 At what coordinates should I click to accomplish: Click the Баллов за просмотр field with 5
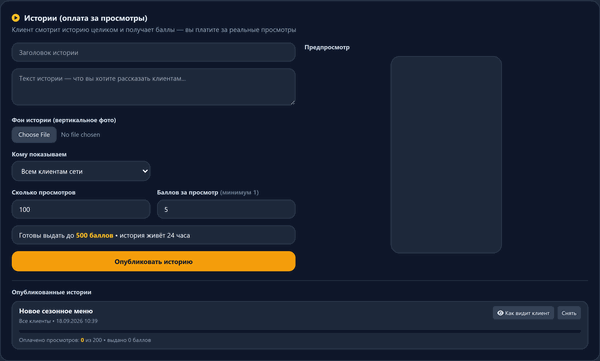coord(226,209)
